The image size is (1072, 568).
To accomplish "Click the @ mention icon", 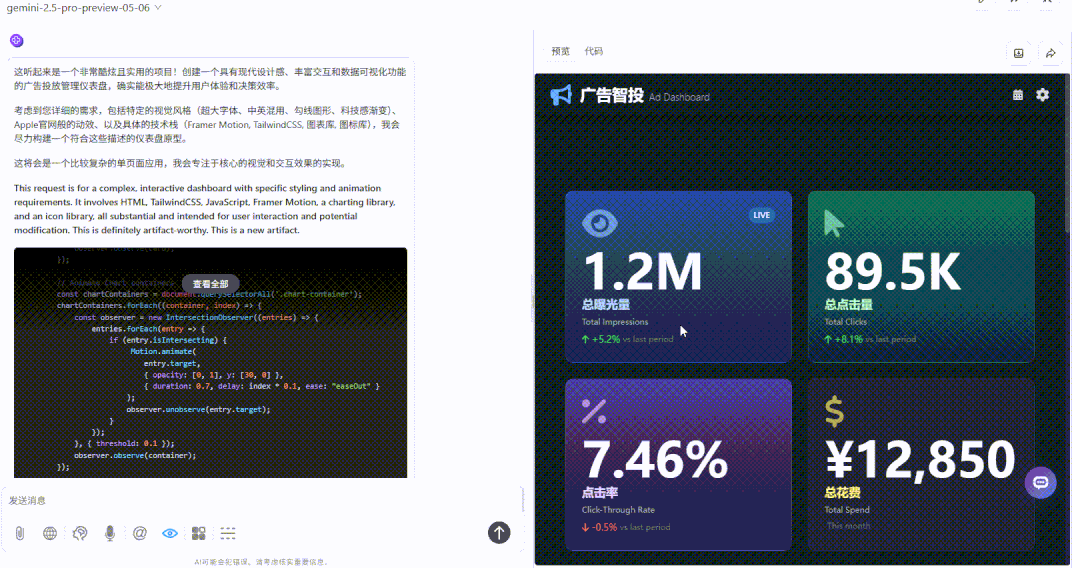I will click(x=139, y=533).
